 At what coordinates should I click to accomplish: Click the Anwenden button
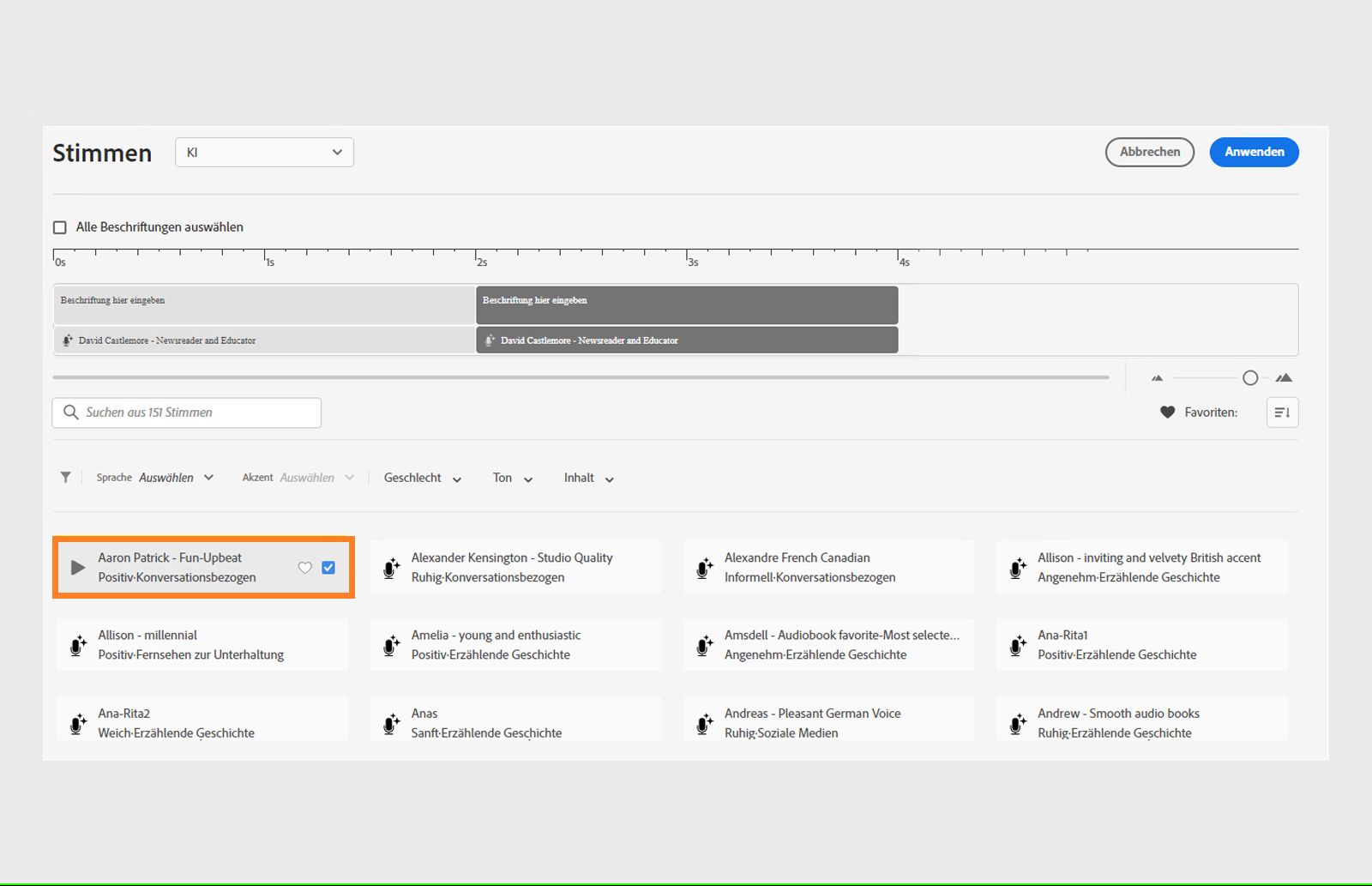[x=1254, y=152]
